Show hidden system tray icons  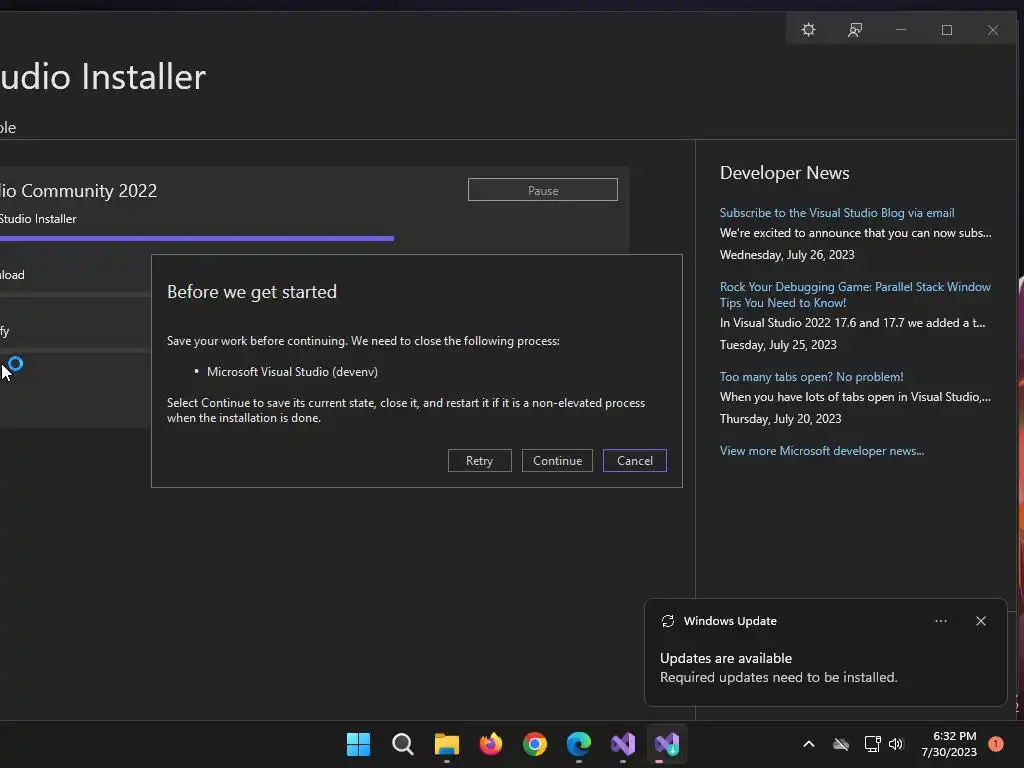(x=808, y=744)
